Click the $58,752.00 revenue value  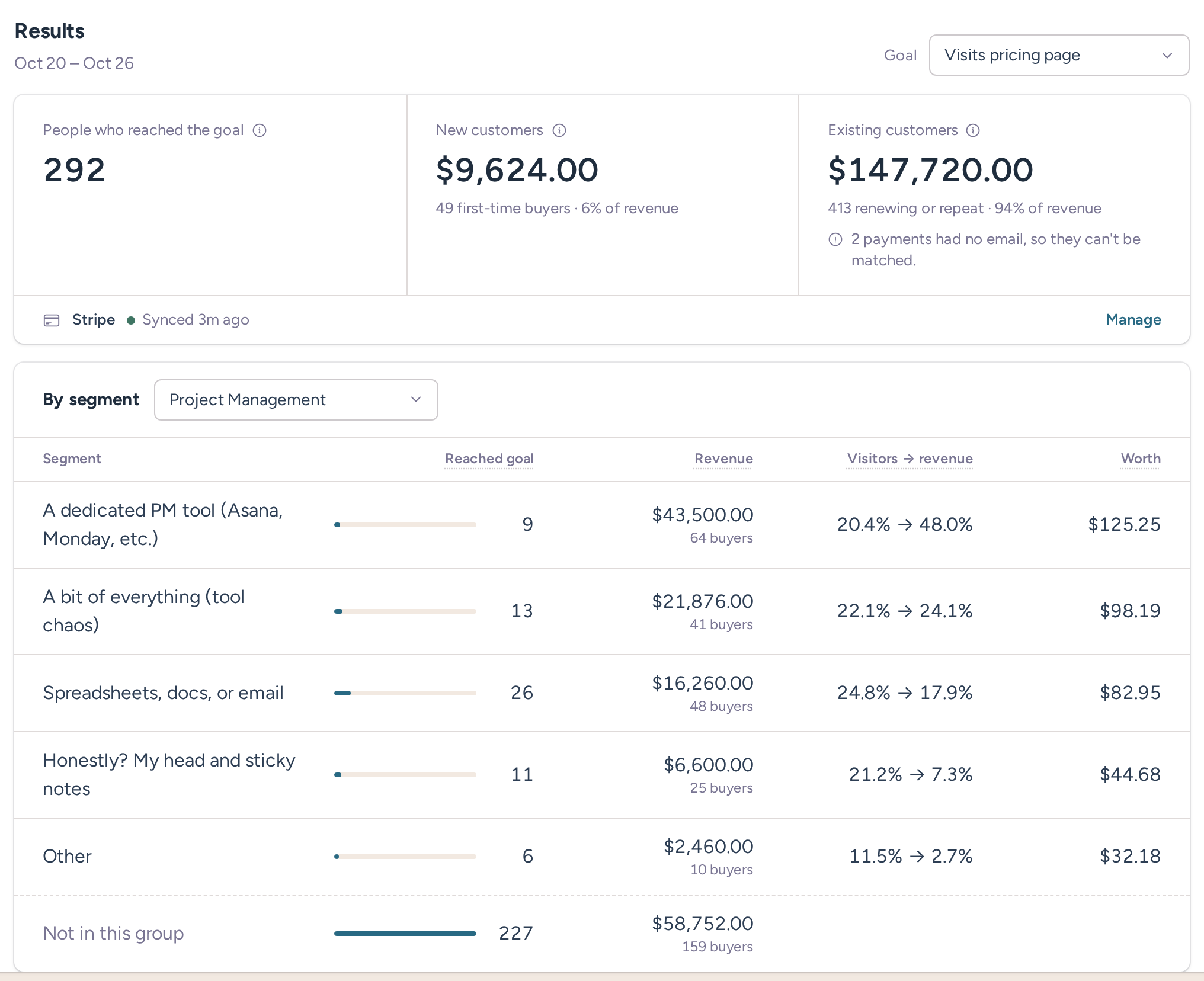pos(703,924)
